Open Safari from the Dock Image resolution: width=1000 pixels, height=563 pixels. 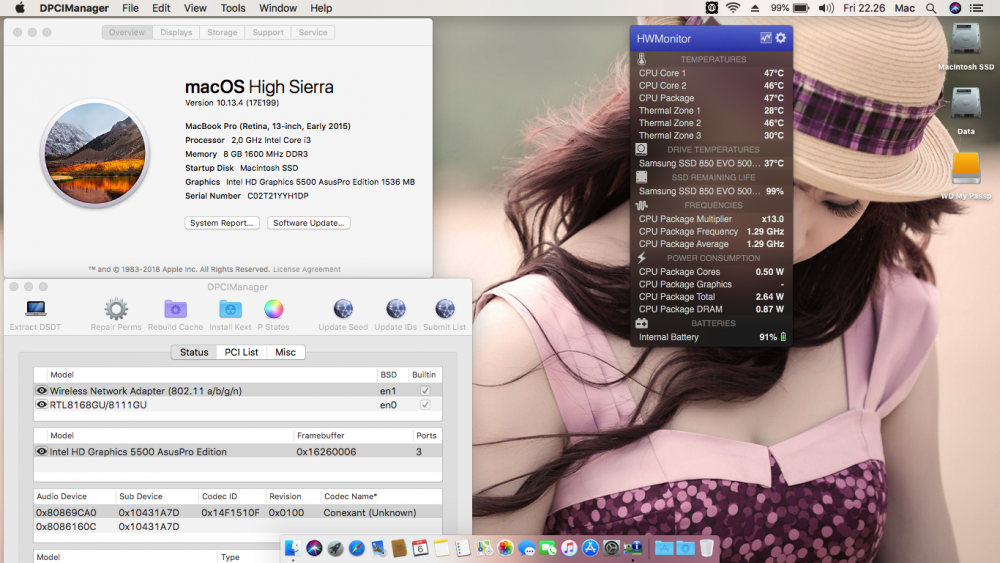(357, 548)
